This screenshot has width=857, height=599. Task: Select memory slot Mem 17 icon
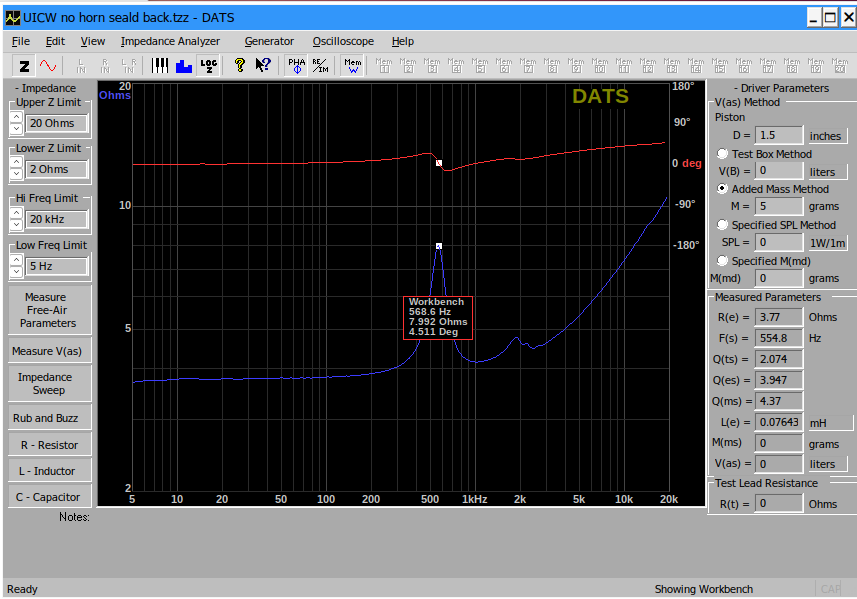[x=768, y=66]
